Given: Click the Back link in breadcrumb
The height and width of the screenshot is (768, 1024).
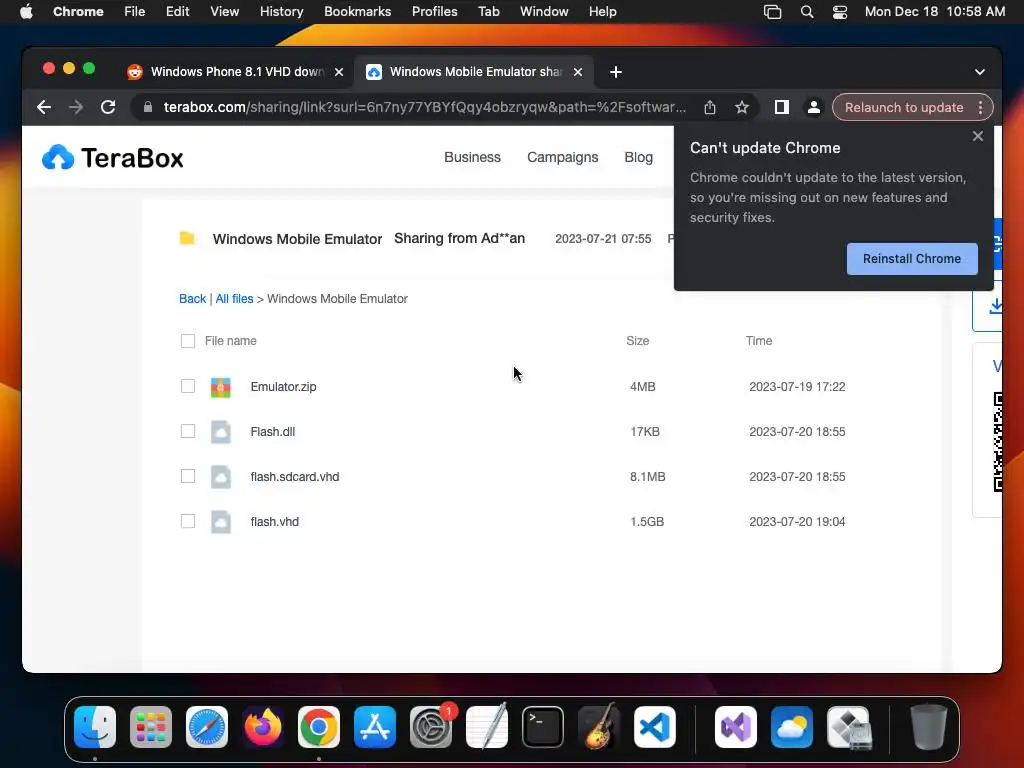Looking at the screenshot, I should 192,298.
